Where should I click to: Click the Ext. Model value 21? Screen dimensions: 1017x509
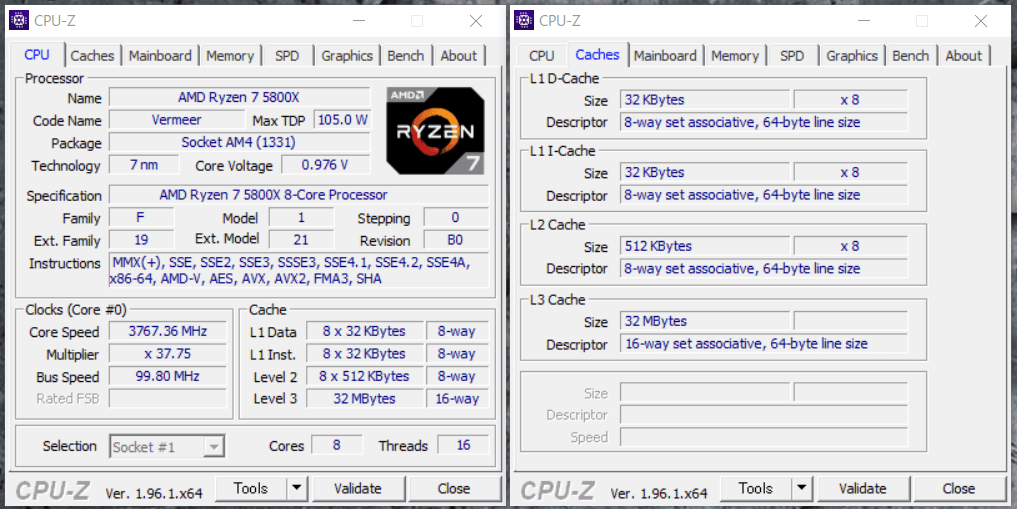tap(301, 240)
